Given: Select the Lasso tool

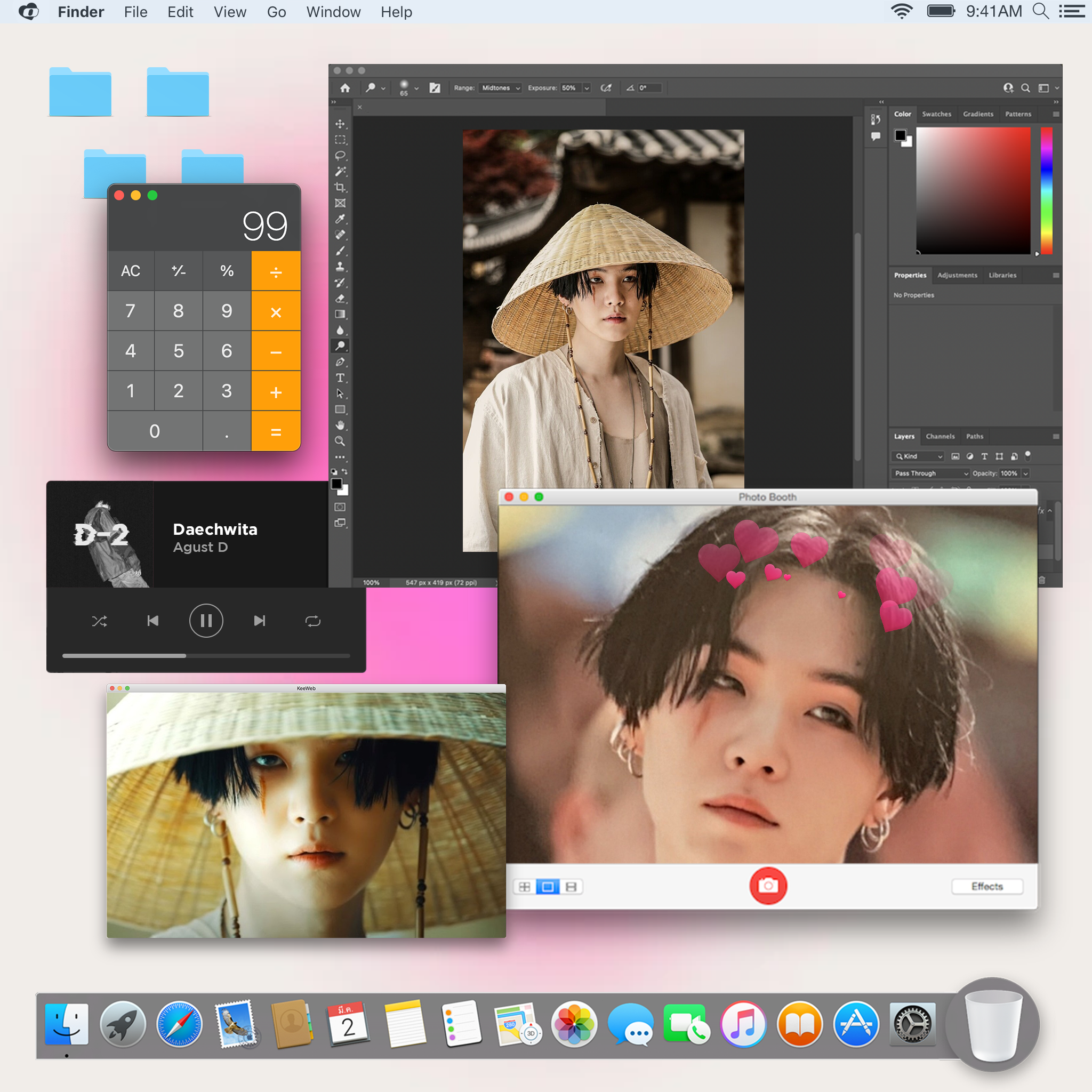Looking at the screenshot, I should point(340,156).
